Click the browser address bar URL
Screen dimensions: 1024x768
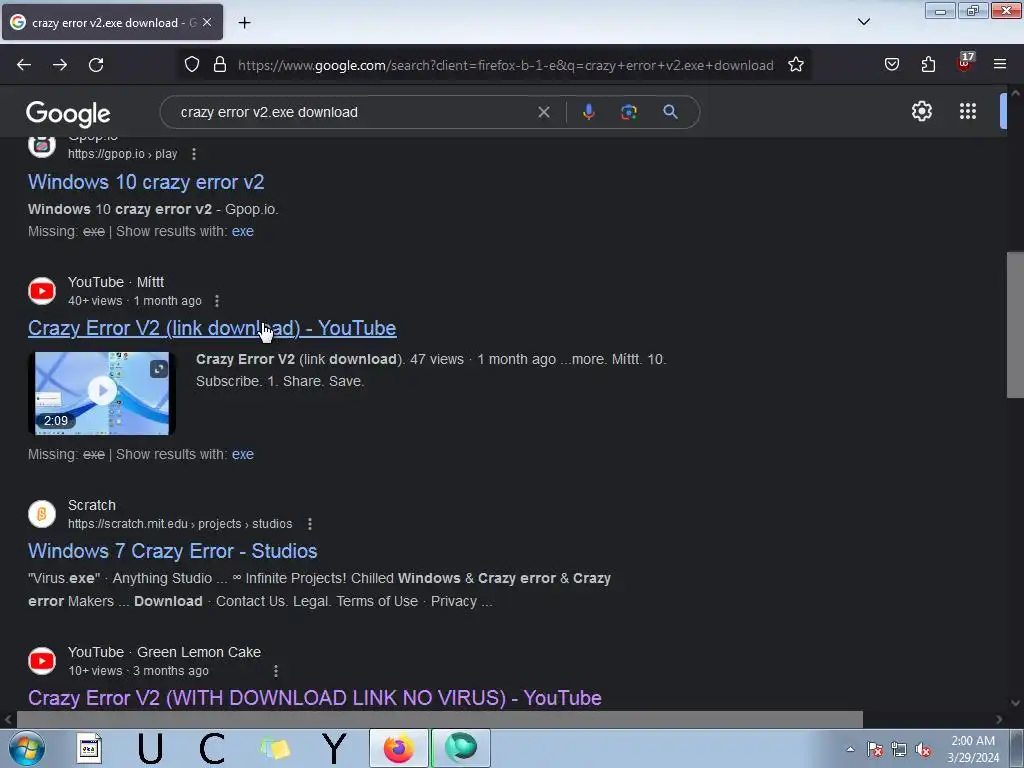click(505, 65)
